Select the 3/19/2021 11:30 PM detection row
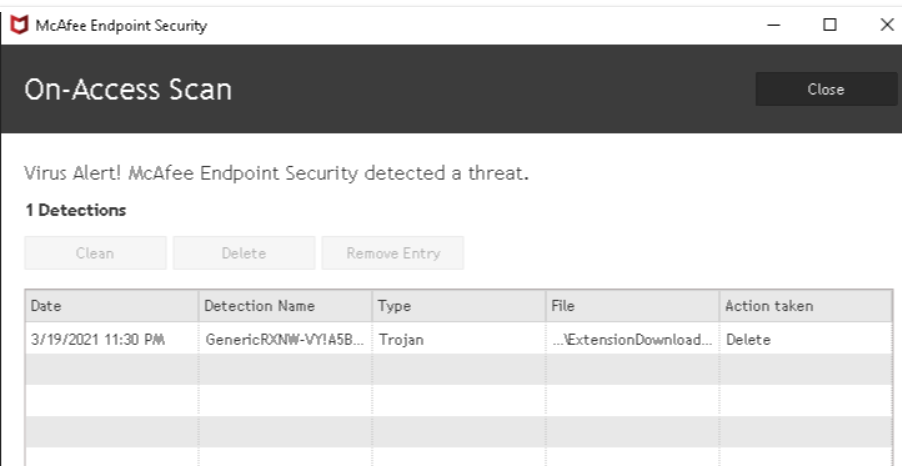902x466 pixels. 458,339
